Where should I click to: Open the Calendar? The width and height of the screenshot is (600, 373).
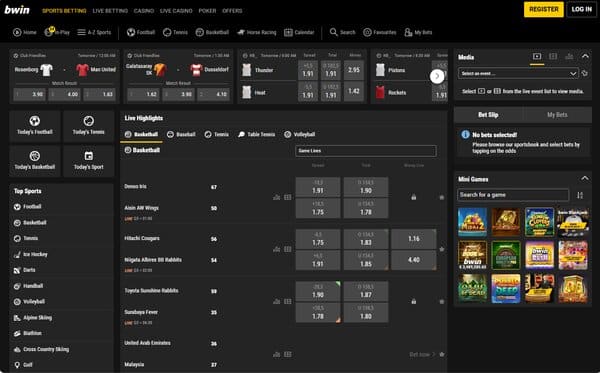tap(299, 33)
